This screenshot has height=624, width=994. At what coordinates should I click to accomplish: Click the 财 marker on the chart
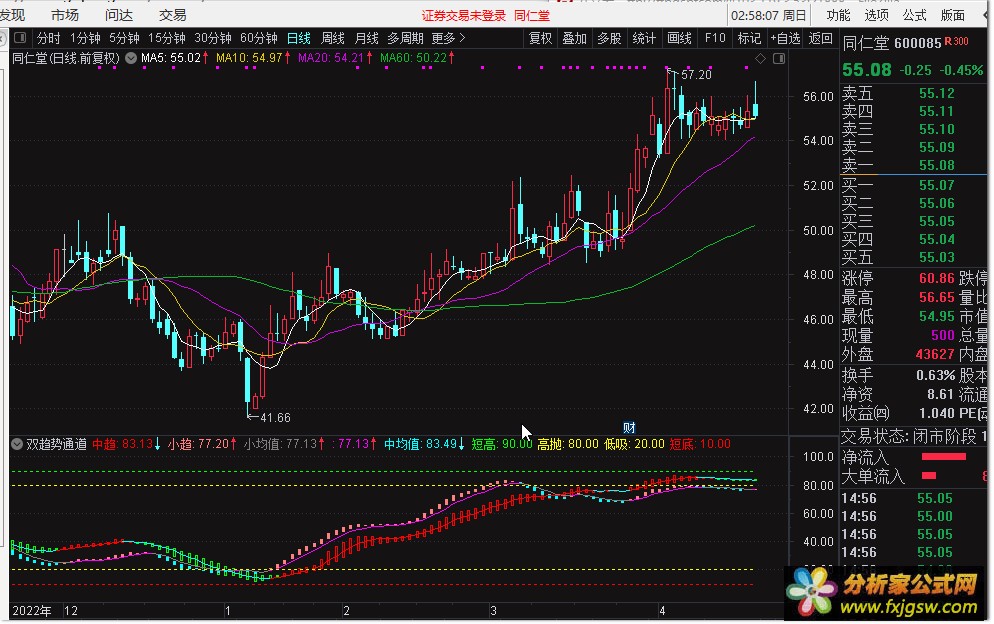629,427
